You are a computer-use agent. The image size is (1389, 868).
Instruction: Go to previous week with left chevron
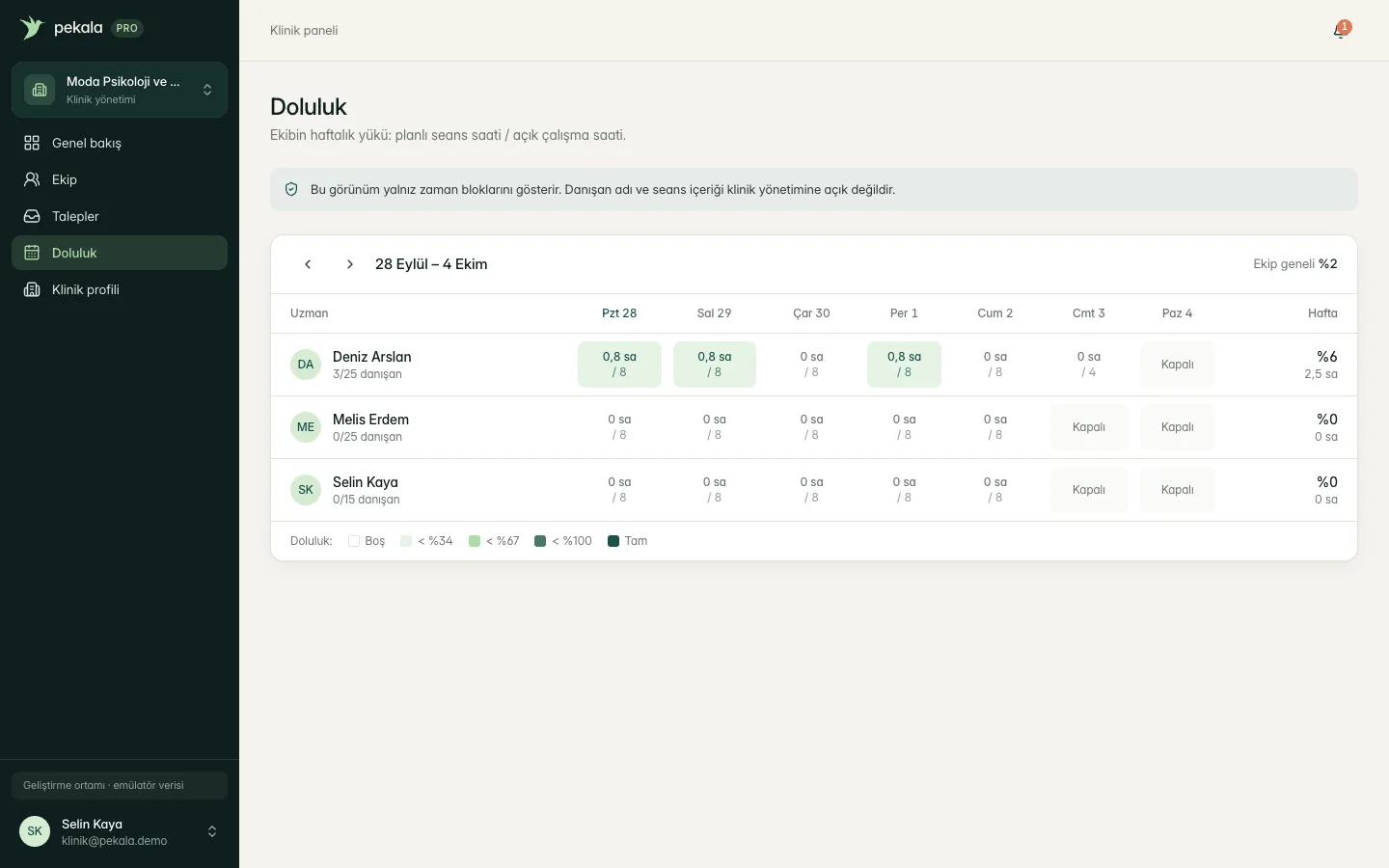tap(308, 264)
